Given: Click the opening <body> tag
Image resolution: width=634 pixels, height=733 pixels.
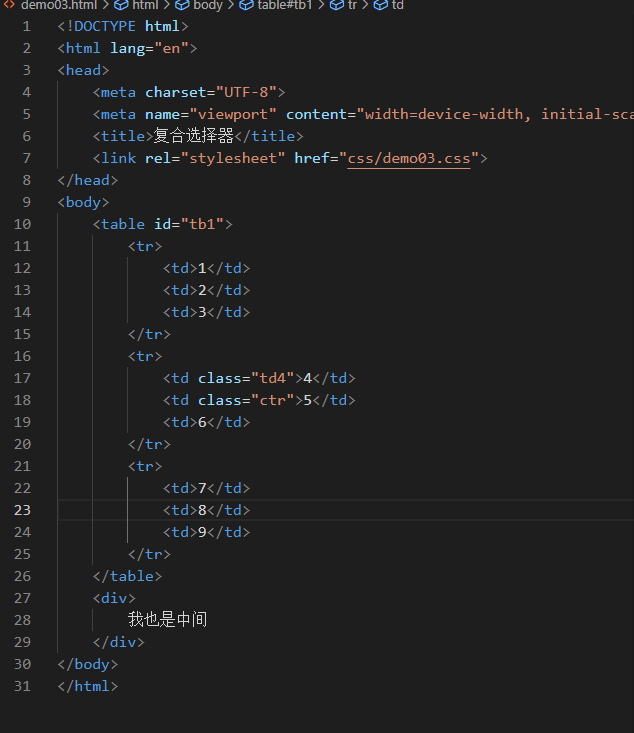Looking at the screenshot, I should coord(83,202).
